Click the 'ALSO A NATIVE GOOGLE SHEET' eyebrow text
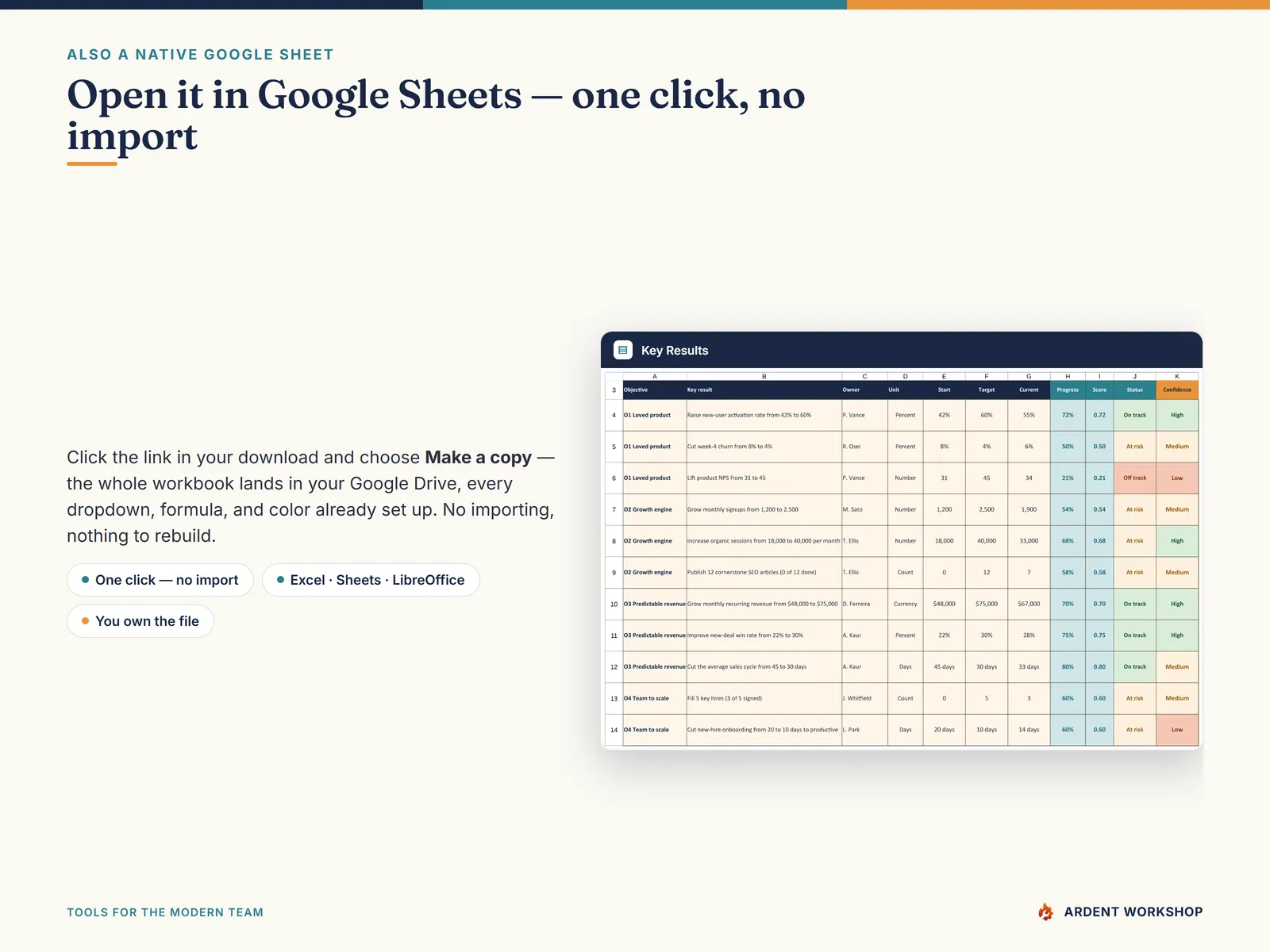The image size is (1270, 952). [200, 55]
